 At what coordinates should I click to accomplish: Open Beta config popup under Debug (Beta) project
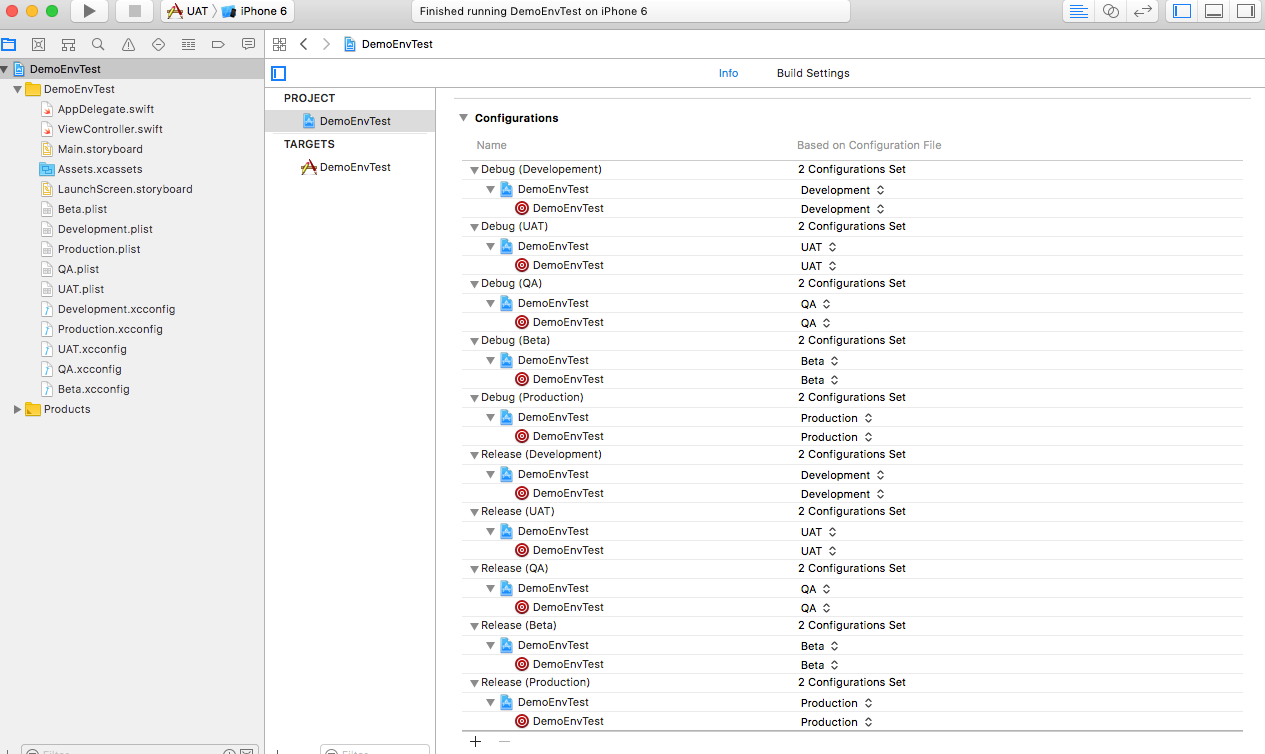pos(820,361)
